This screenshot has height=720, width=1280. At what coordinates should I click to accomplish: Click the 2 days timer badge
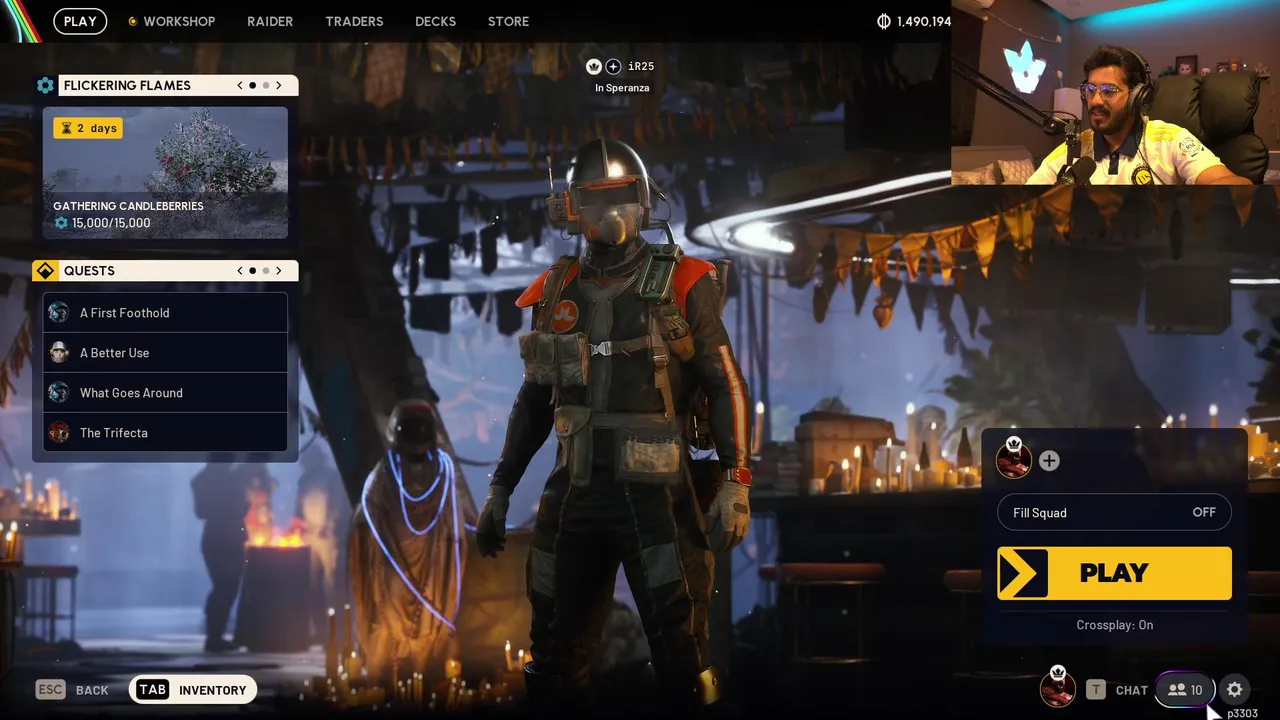click(88, 128)
